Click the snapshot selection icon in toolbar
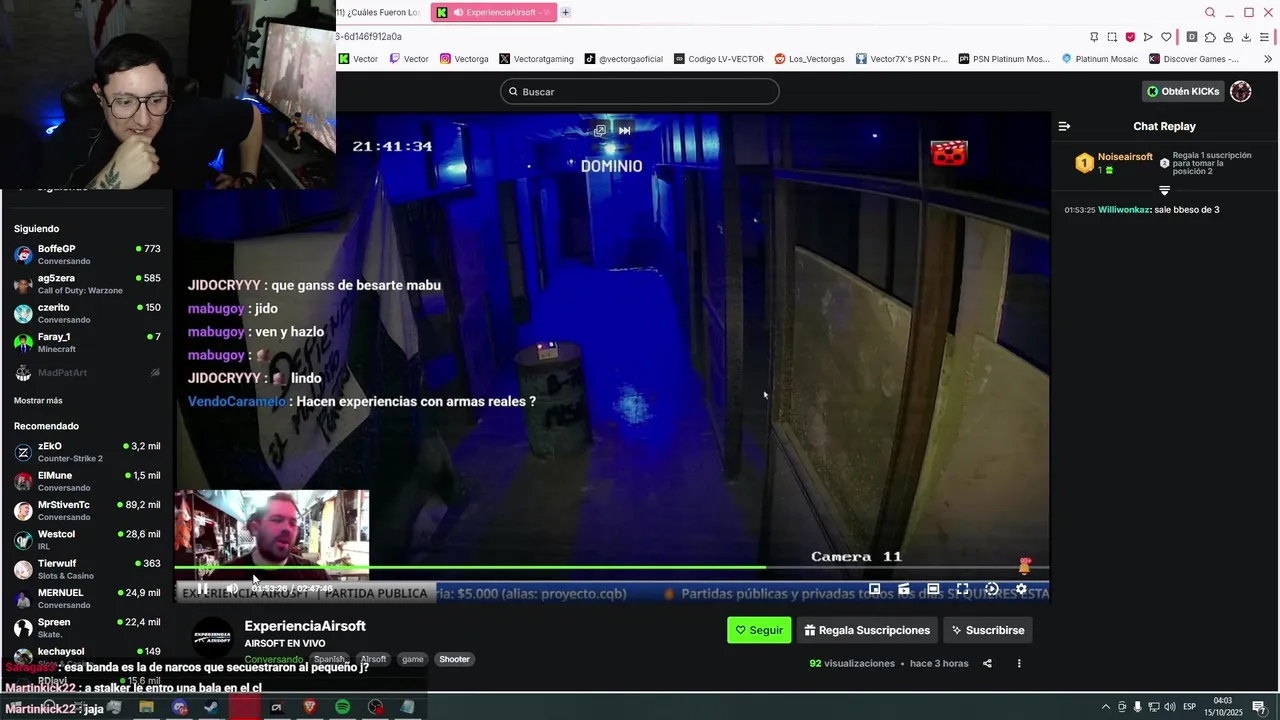This screenshot has width=1280, height=720. pyautogui.click(x=1112, y=37)
